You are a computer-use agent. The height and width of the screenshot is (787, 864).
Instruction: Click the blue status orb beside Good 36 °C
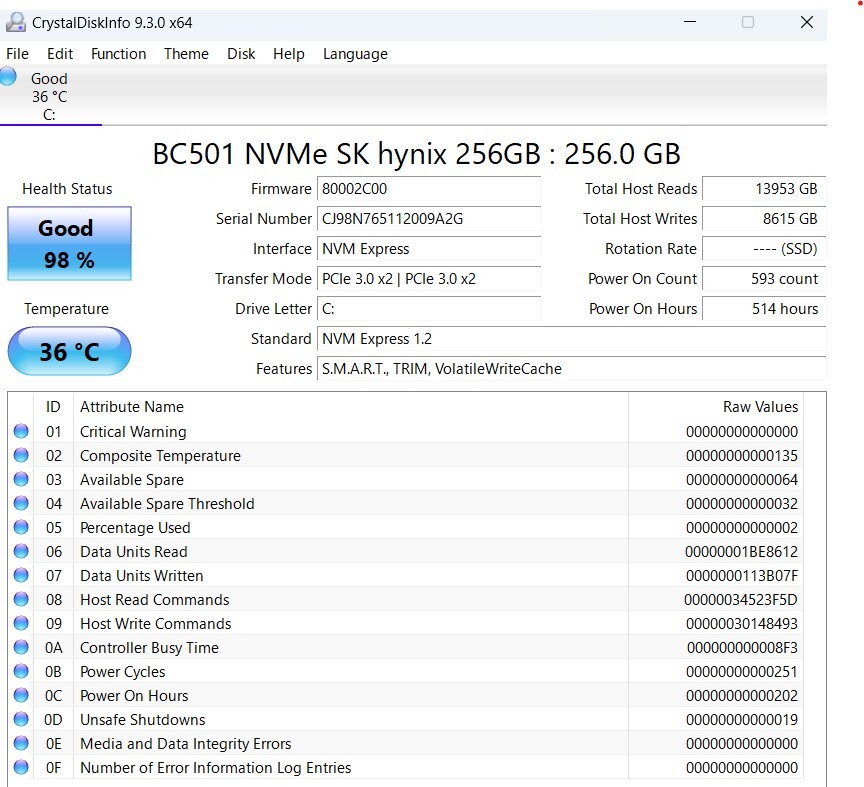coord(9,77)
